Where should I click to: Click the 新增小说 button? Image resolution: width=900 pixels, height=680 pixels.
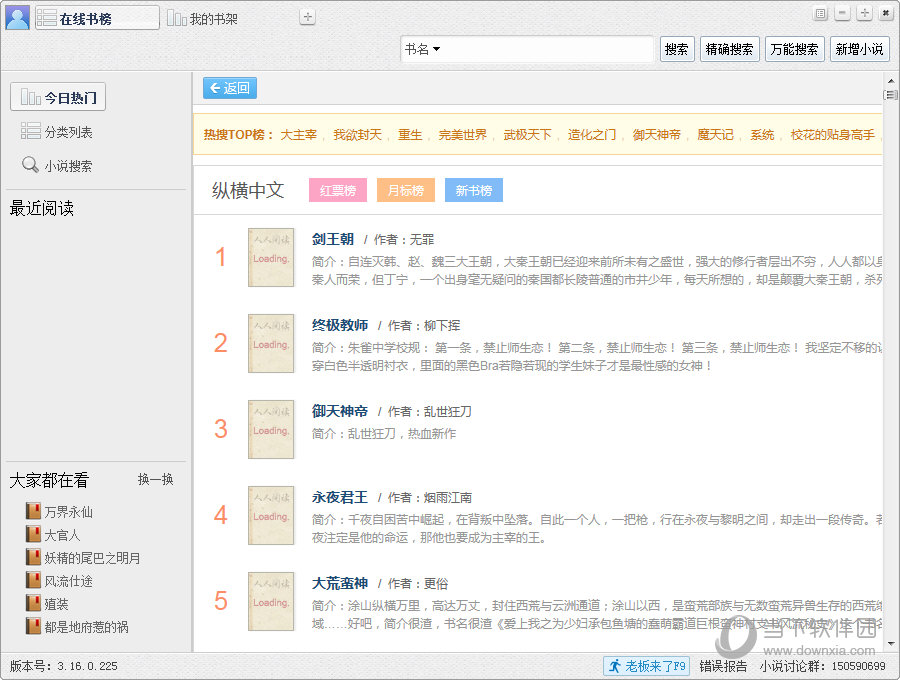click(859, 49)
